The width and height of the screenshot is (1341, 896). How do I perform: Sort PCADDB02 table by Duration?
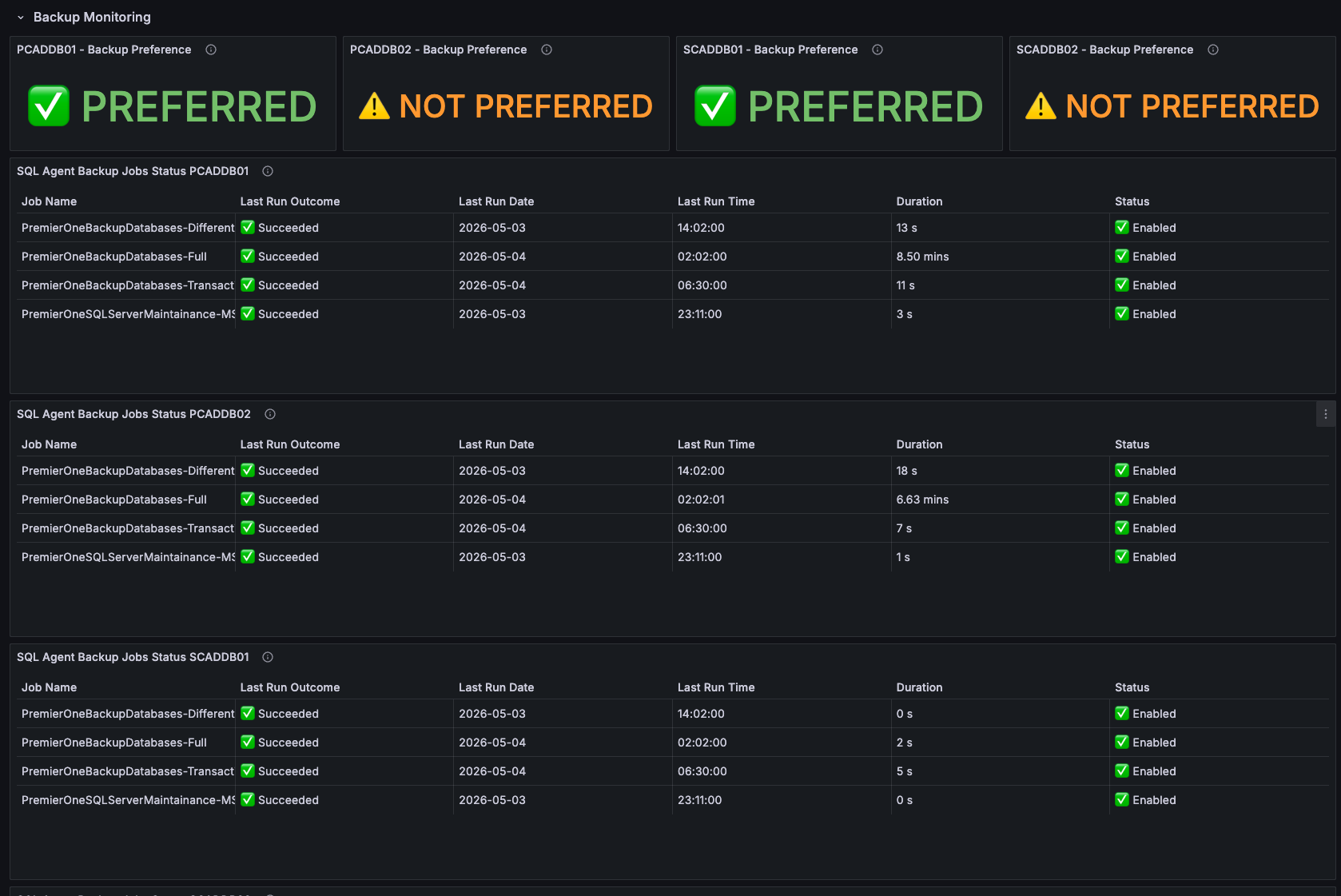919,444
